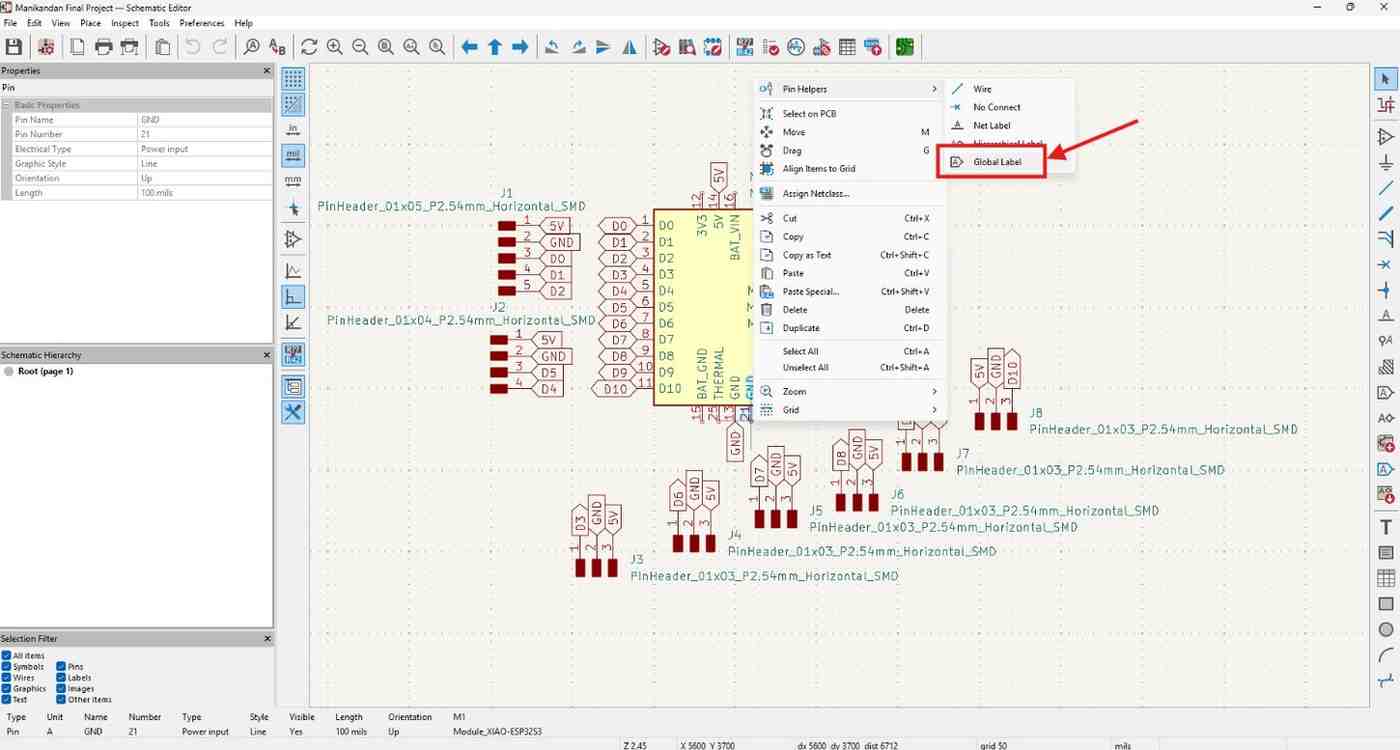The width and height of the screenshot is (1400, 750).
Task: Switch units to millimeters
Action: (x=293, y=181)
